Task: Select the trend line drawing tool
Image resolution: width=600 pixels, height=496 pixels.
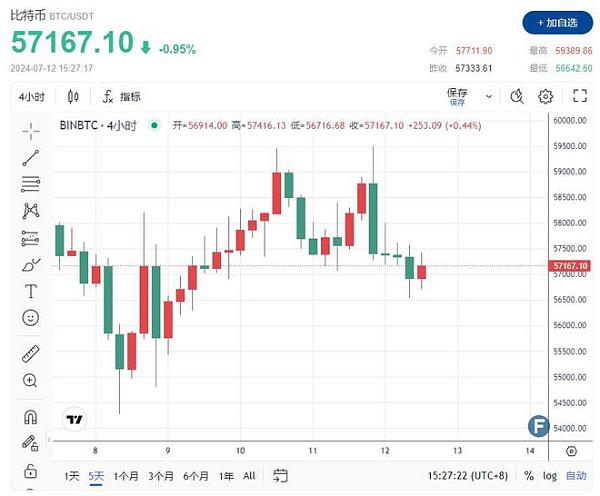Action: click(30, 157)
